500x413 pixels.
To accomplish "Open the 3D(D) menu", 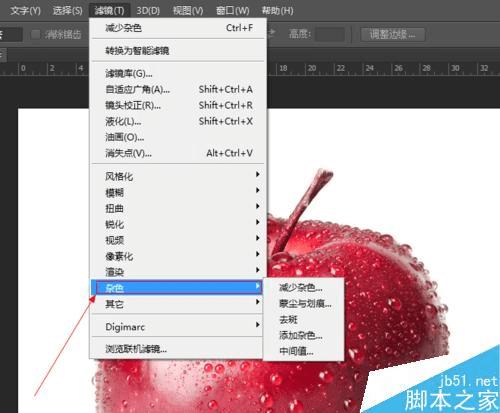I will [x=148, y=11].
